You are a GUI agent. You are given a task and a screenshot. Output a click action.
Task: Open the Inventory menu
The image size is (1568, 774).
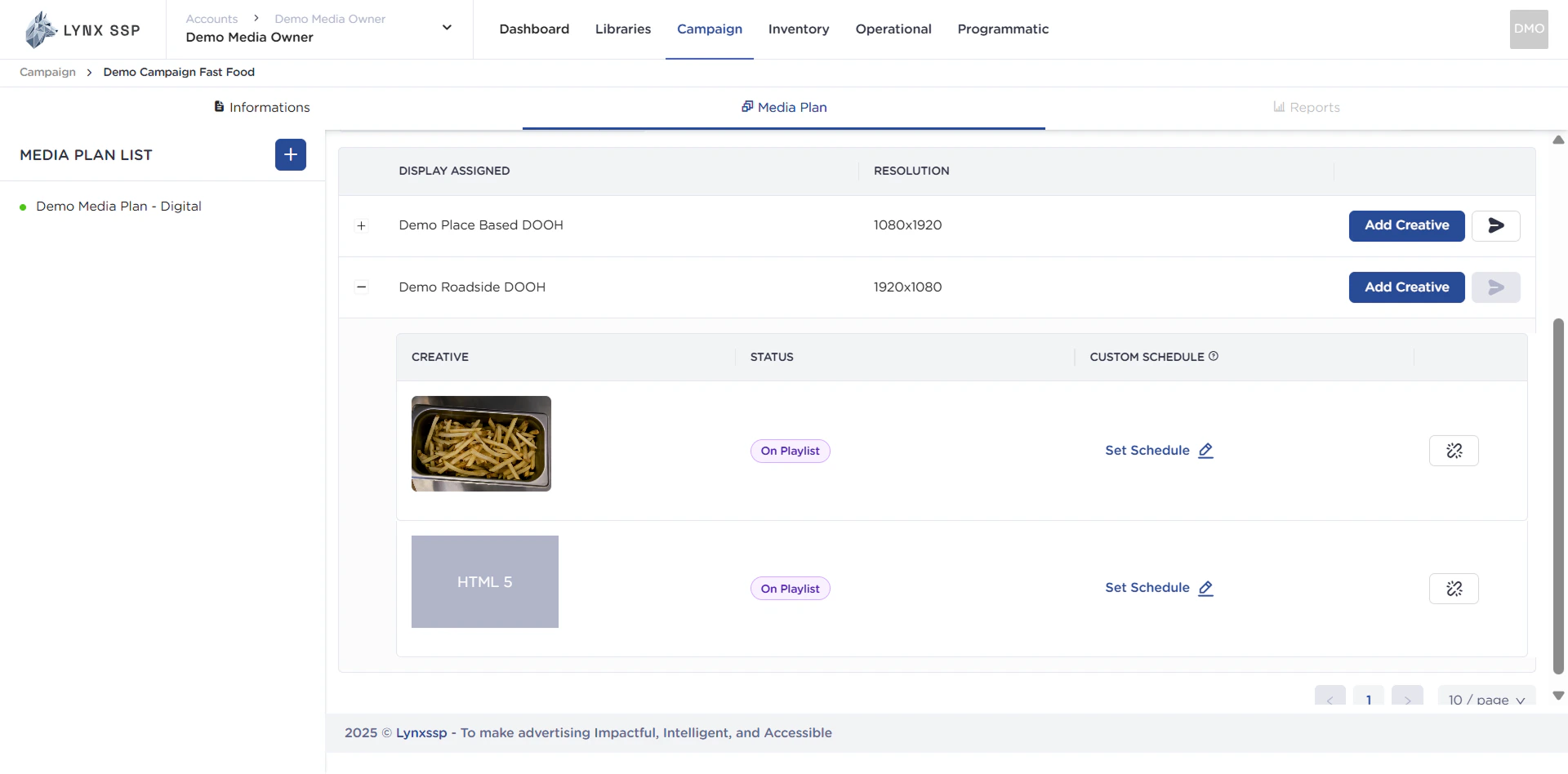coord(799,29)
